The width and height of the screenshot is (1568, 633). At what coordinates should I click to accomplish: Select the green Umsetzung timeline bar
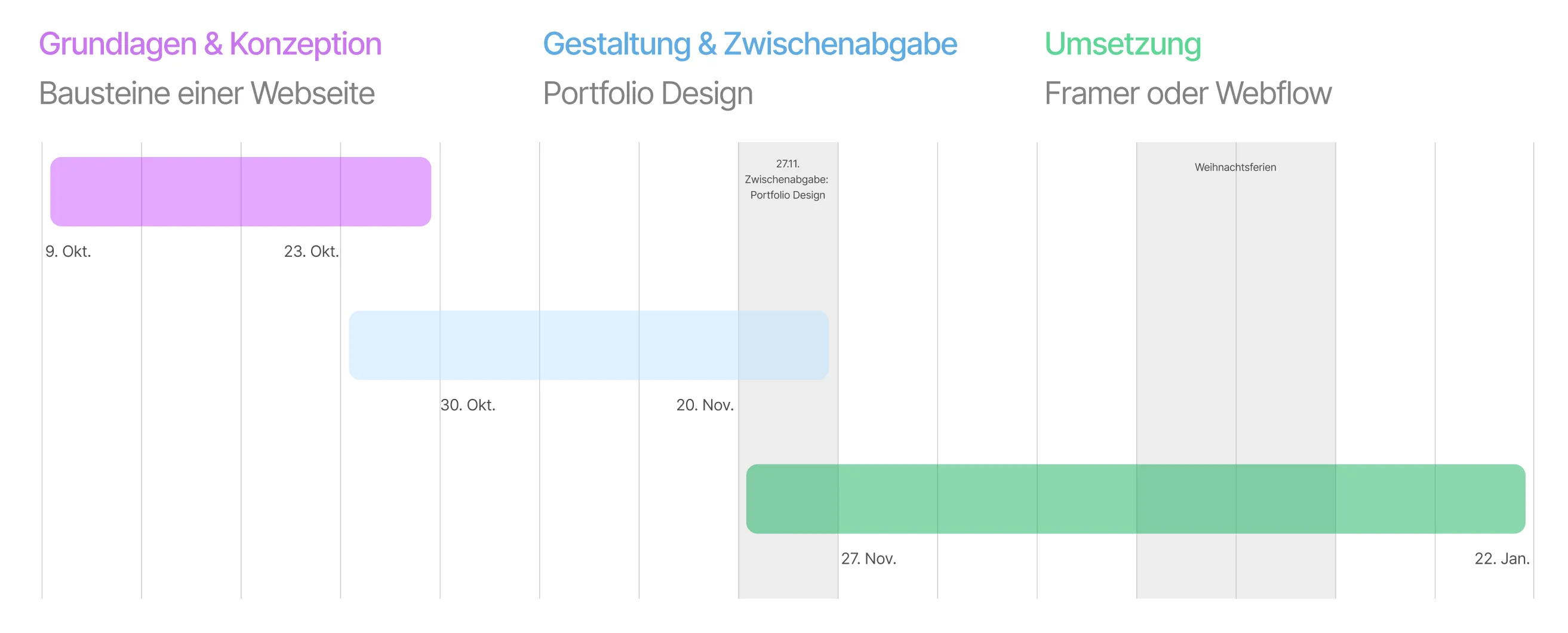tap(1135, 499)
